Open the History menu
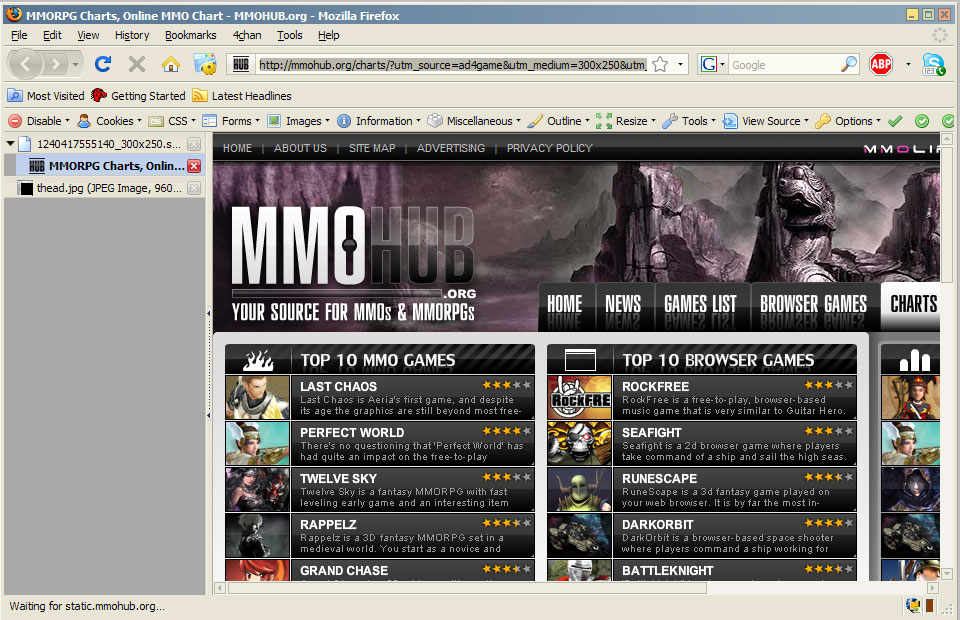 pyautogui.click(x=131, y=35)
